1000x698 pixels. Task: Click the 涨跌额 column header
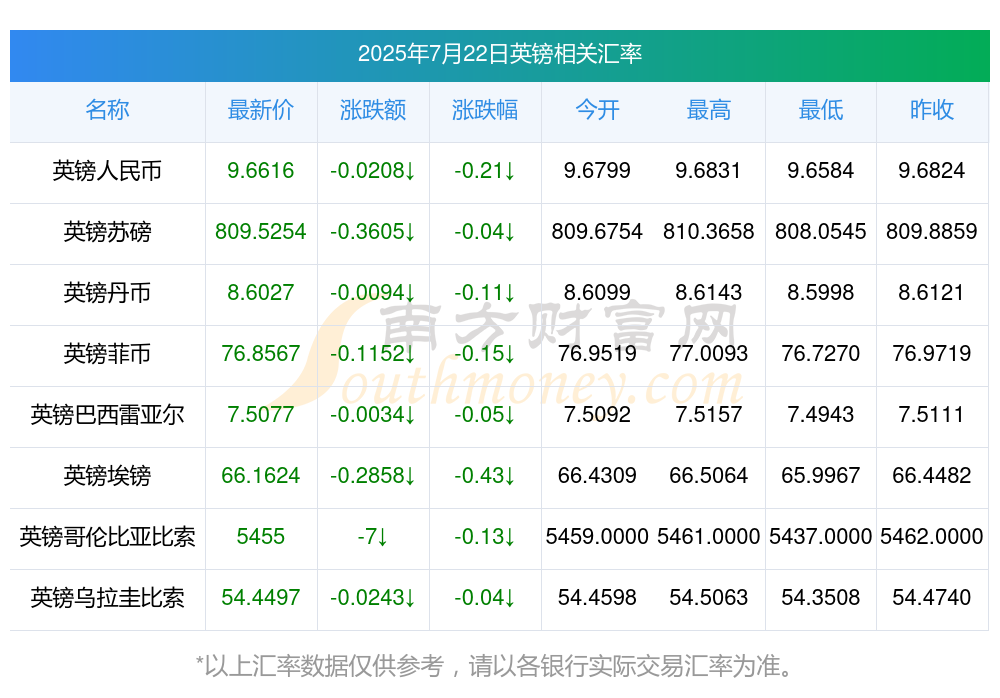[373, 110]
